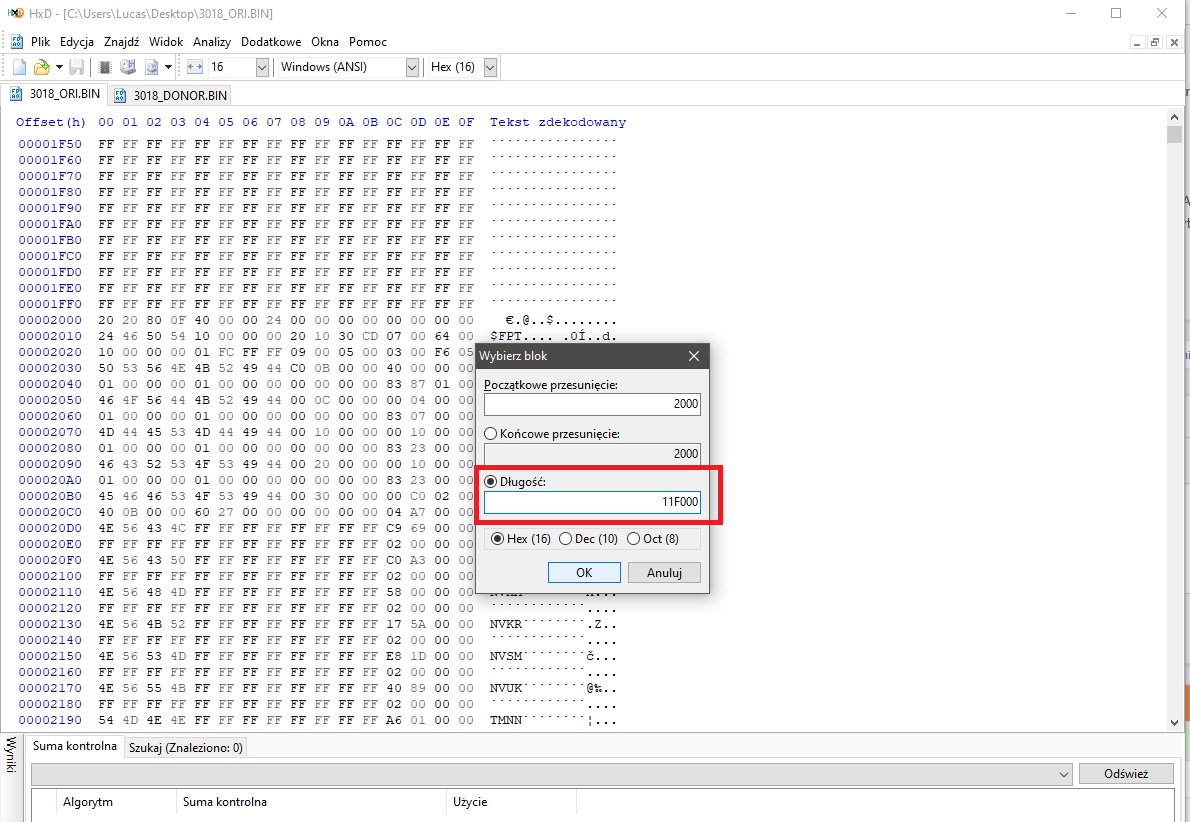Open a disk with the drive icon
The height and width of the screenshot is (822, 1190).
128,68
